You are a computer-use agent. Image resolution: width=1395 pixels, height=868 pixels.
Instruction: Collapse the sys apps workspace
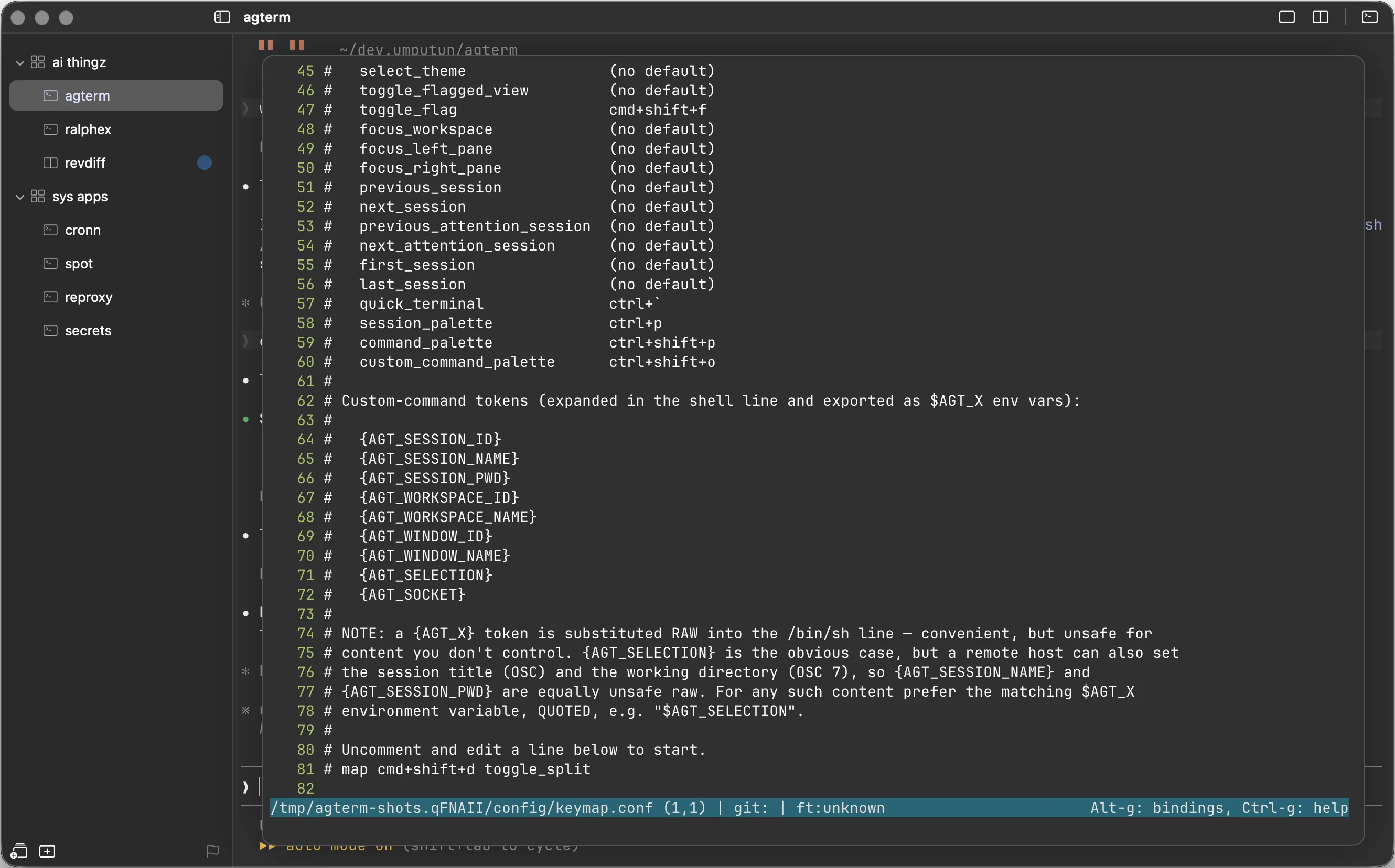pyautogui.click(x=19, y=197)
